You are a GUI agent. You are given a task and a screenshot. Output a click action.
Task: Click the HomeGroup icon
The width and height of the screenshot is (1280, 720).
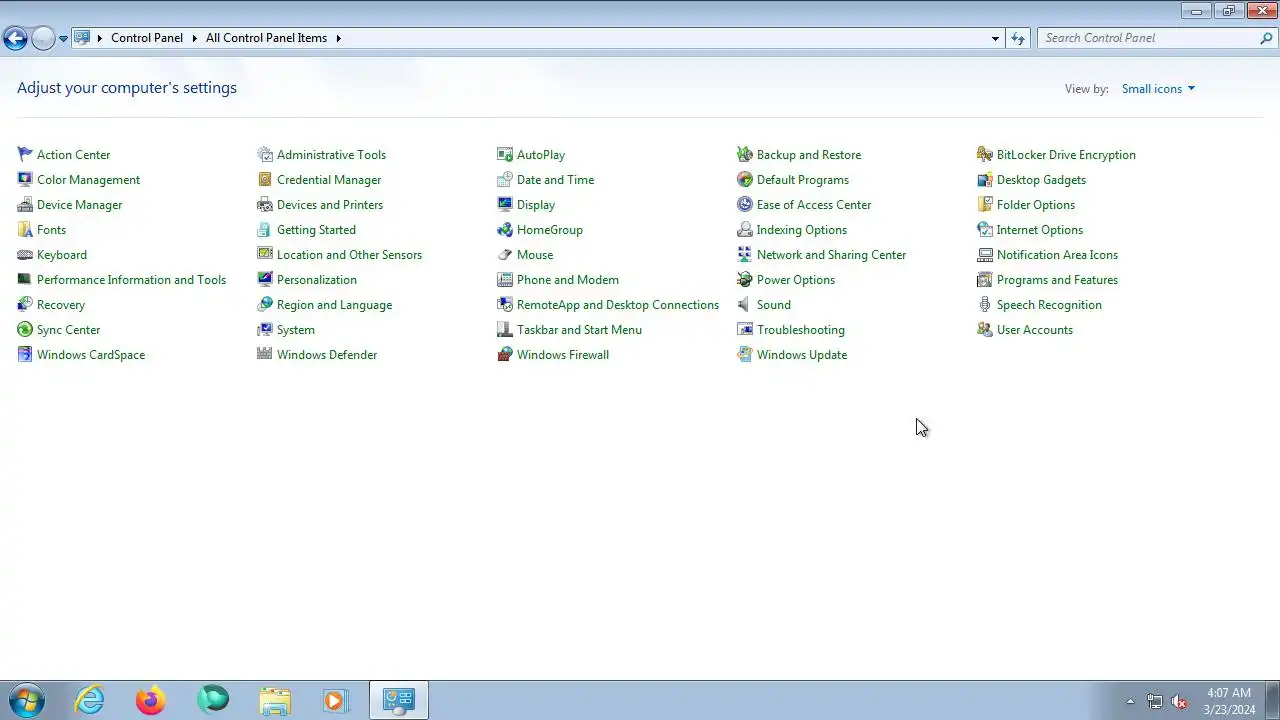(x=505, y=229)
